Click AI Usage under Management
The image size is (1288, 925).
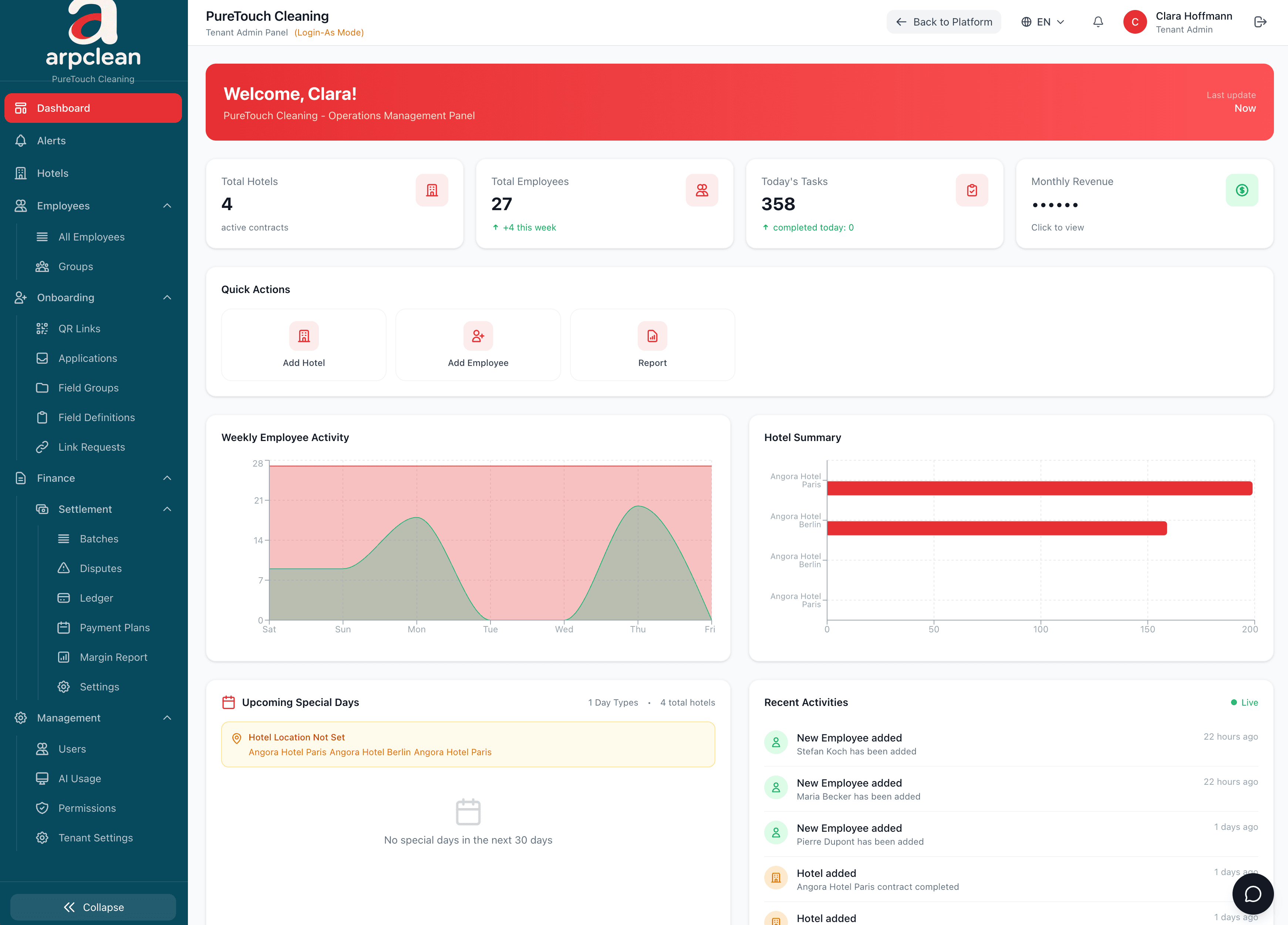click(x=80, y=778)
